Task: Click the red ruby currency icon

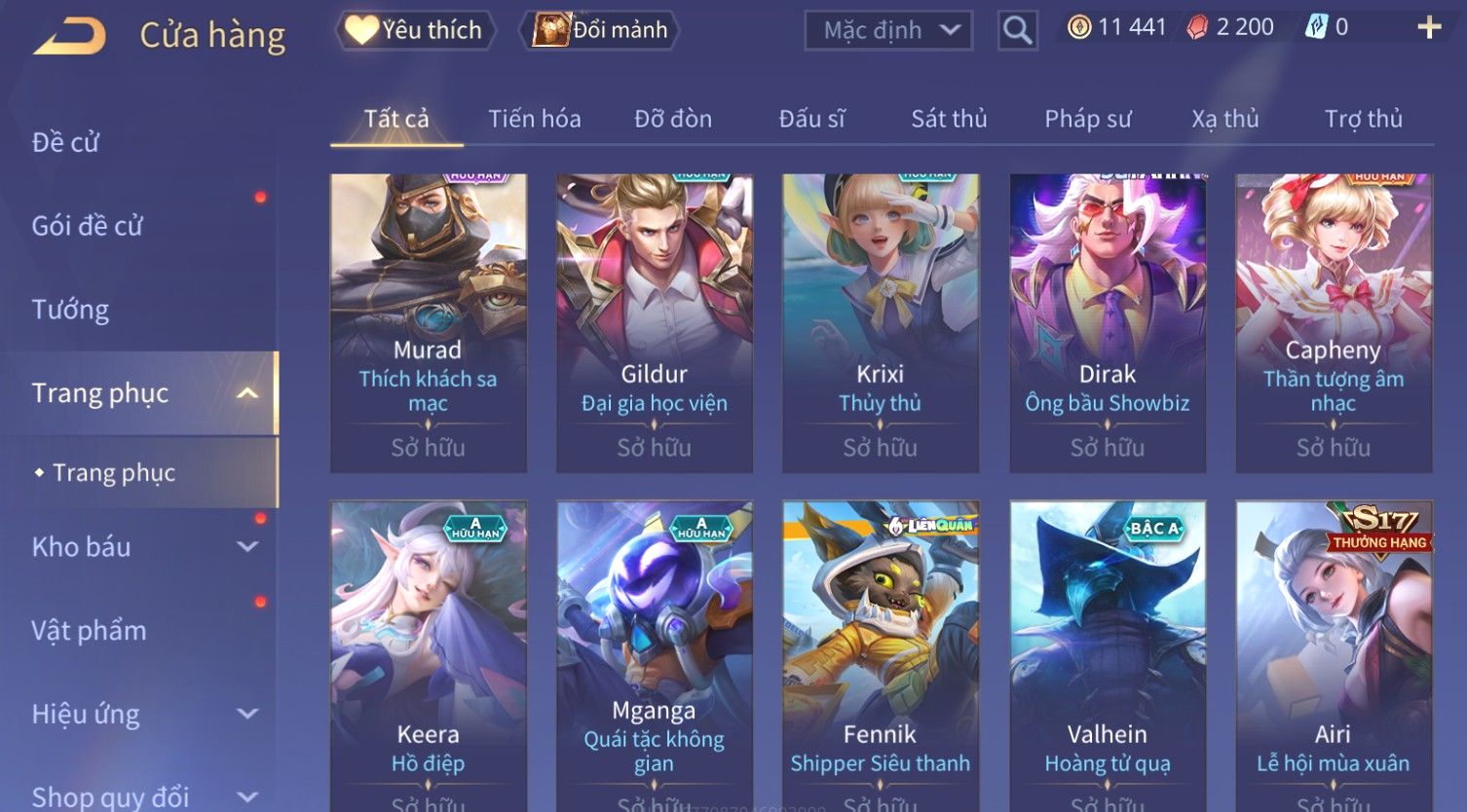Action: 1197,27
